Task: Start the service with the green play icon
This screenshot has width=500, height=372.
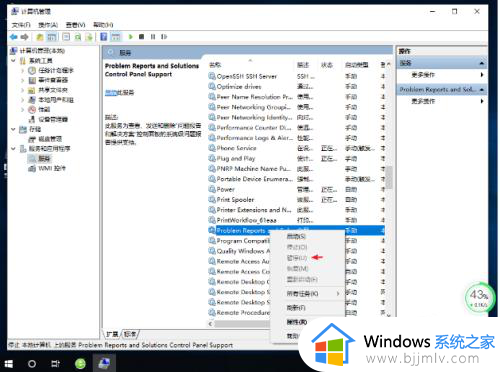Action: (131, 37)
